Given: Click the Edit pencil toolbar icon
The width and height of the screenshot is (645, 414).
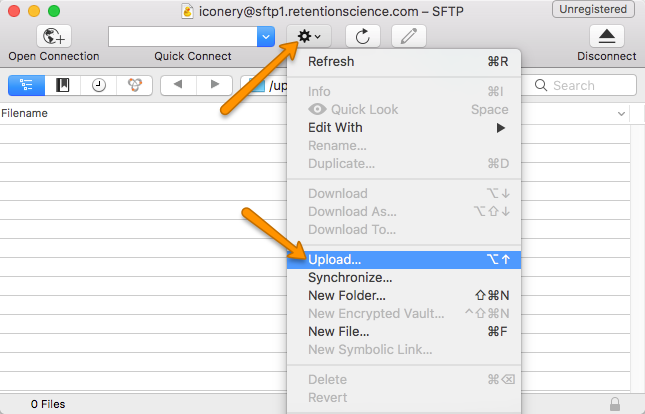Looking at the screenshot, I should pos(409,36).
